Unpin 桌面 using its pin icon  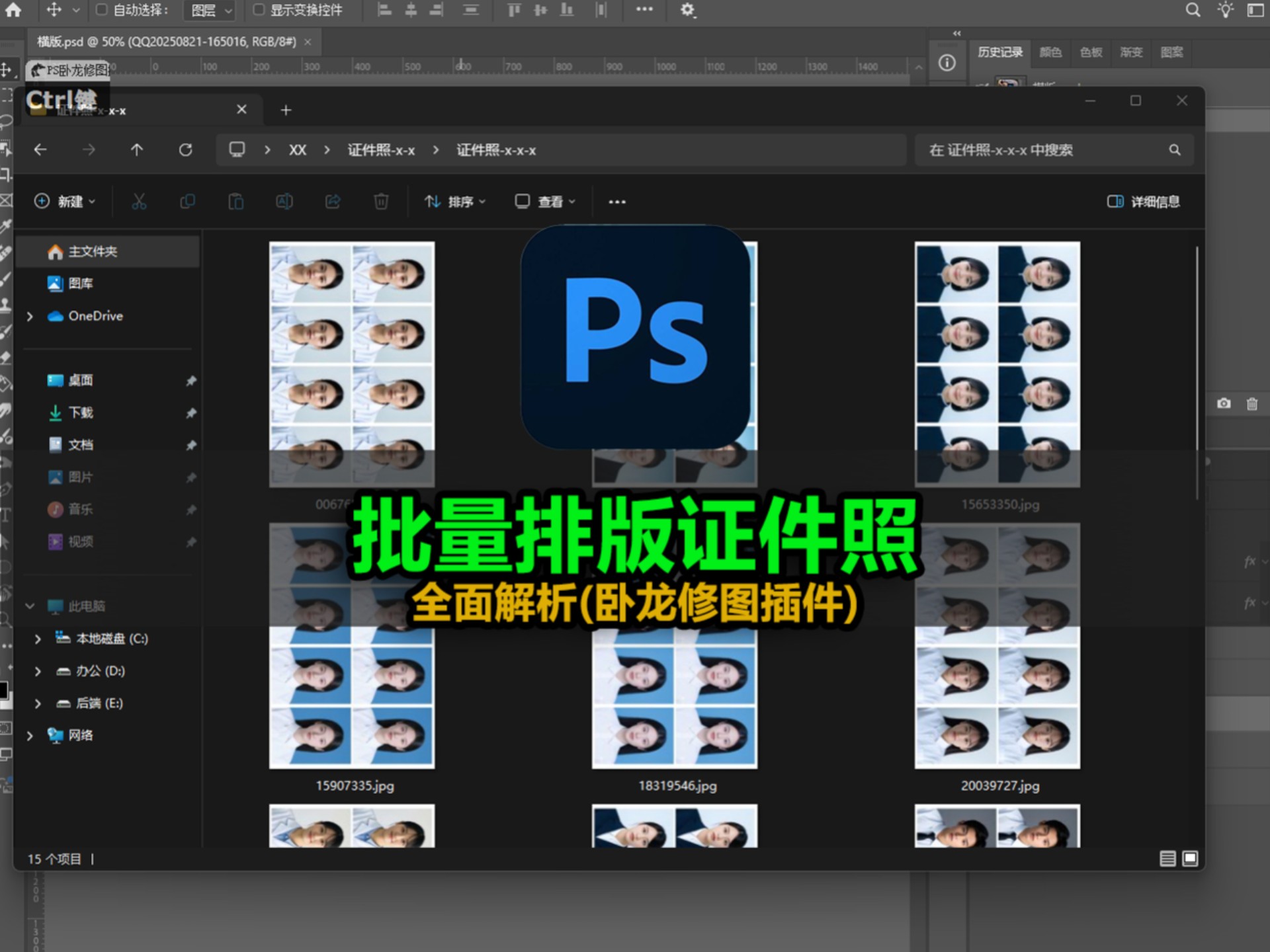click(191, 381)
